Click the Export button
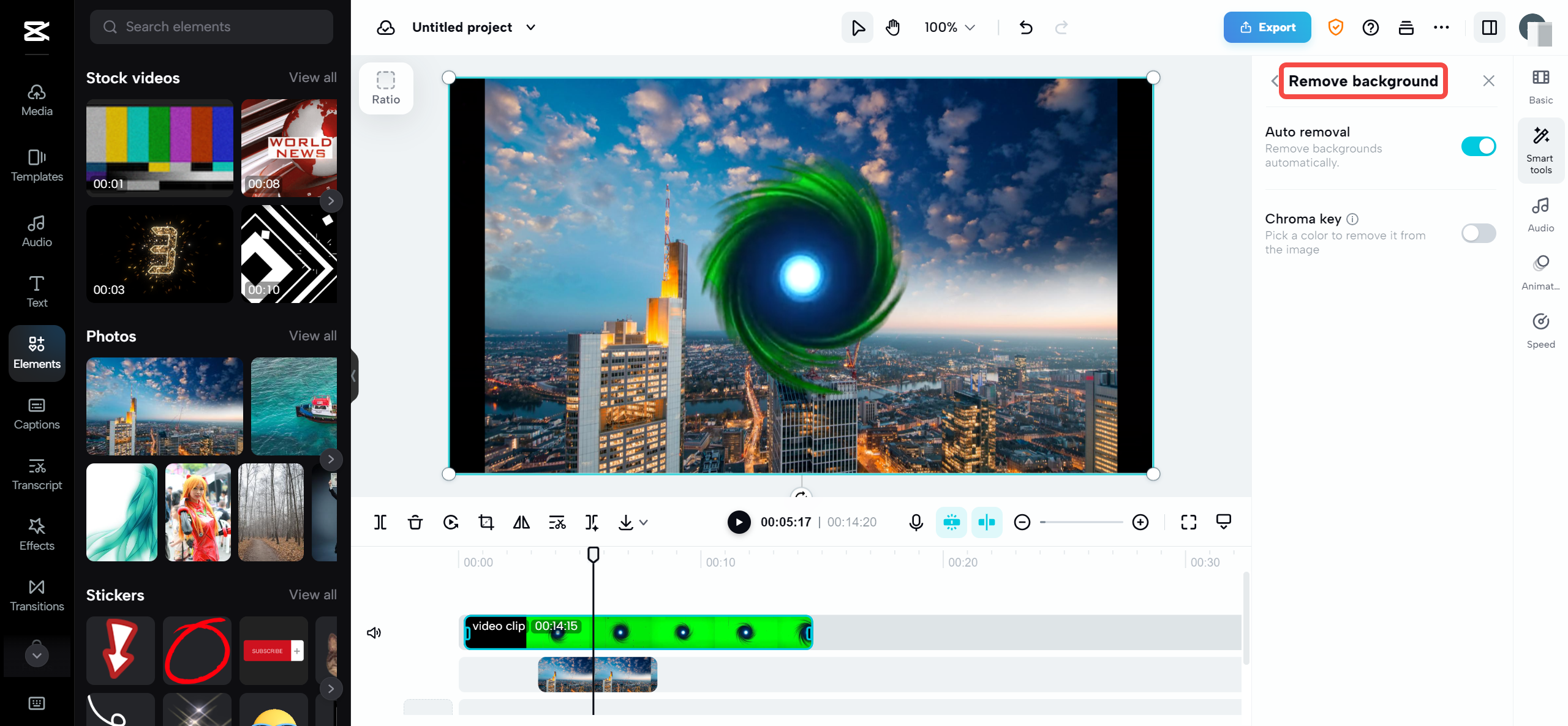Viewport: 1568px width, 726px height. pyautogui.click(x=1267, y=28)
